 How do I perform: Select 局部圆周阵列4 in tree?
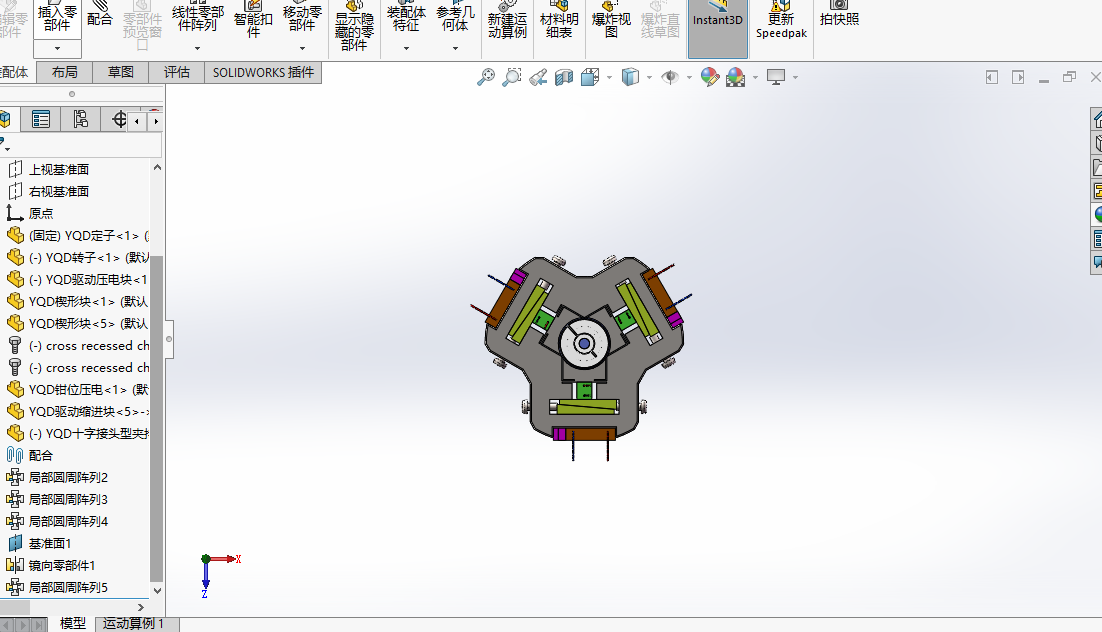(x=68, y=522)
